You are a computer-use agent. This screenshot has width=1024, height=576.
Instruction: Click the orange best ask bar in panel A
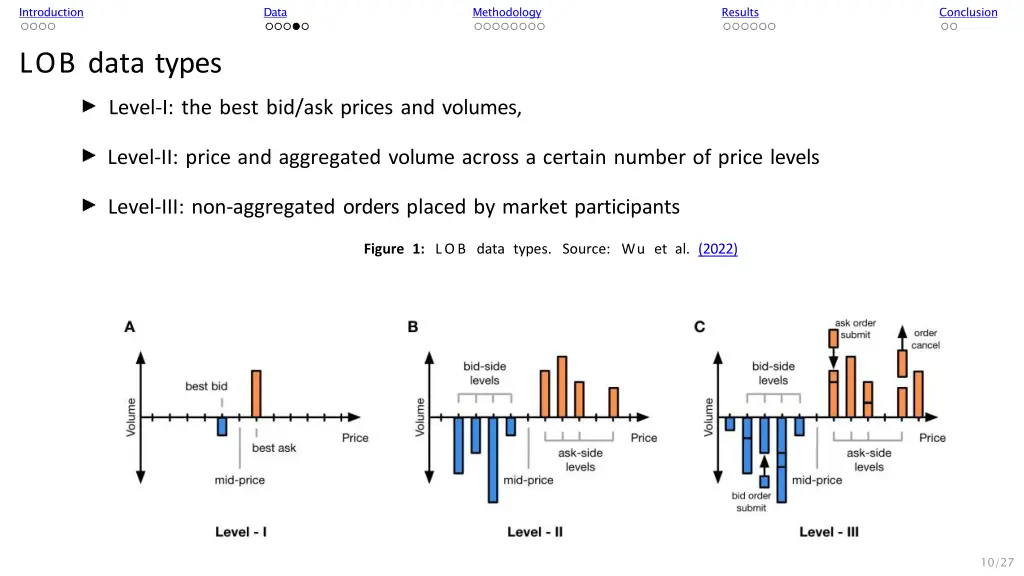click(x=256, y=394)
